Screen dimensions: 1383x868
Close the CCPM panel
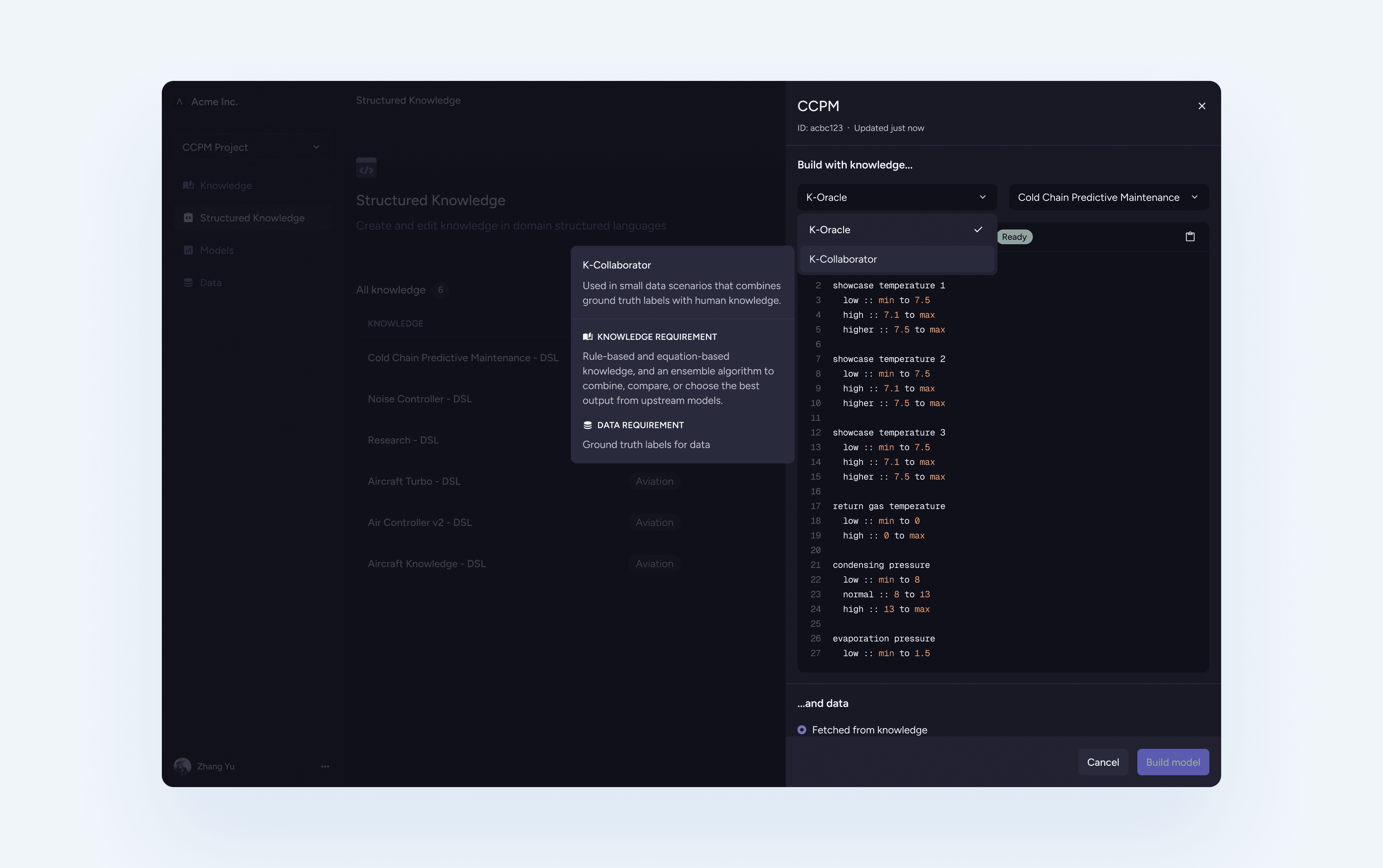1202,106
